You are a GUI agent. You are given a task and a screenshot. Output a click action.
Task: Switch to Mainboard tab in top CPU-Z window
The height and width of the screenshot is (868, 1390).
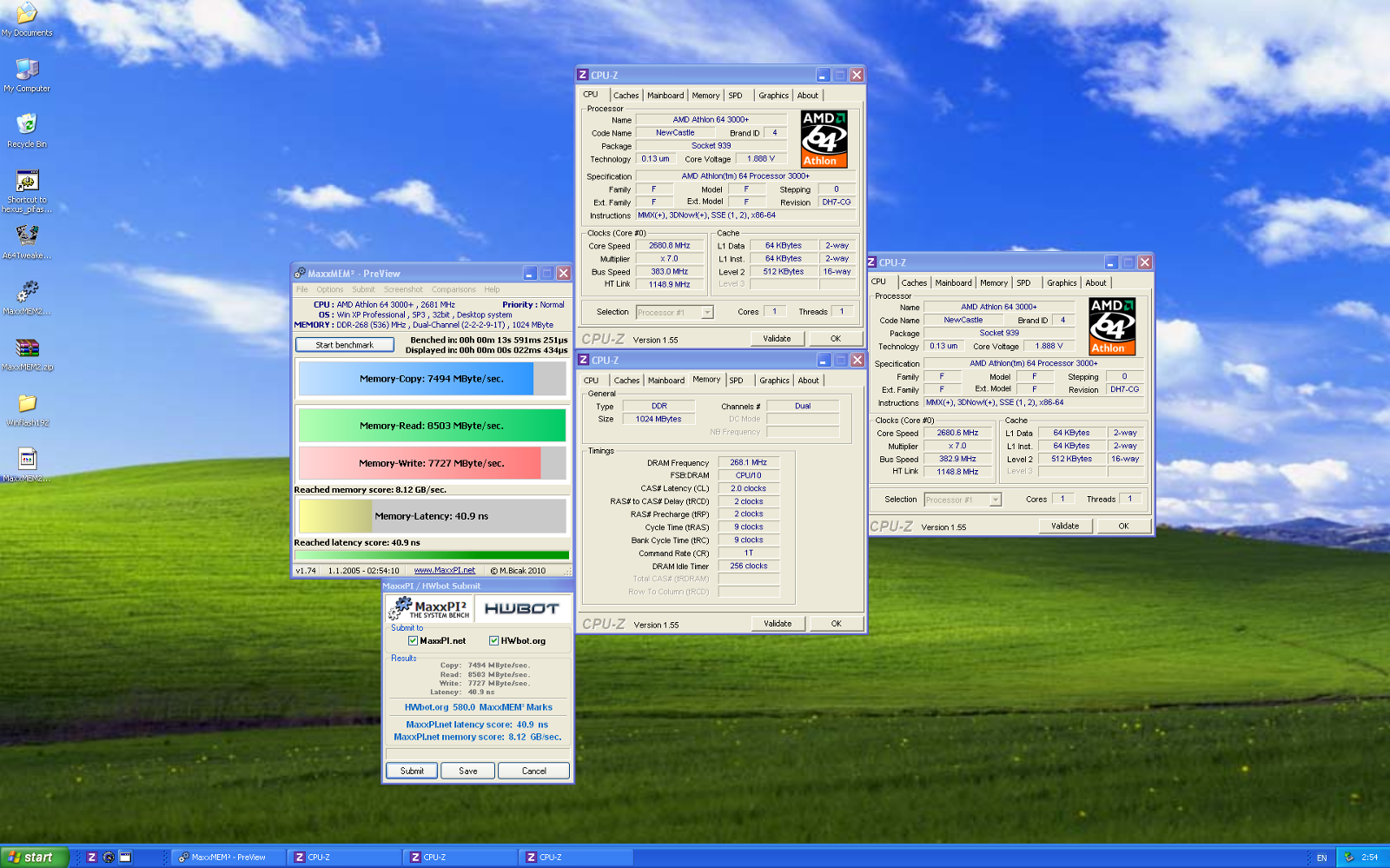coord(665,96)
